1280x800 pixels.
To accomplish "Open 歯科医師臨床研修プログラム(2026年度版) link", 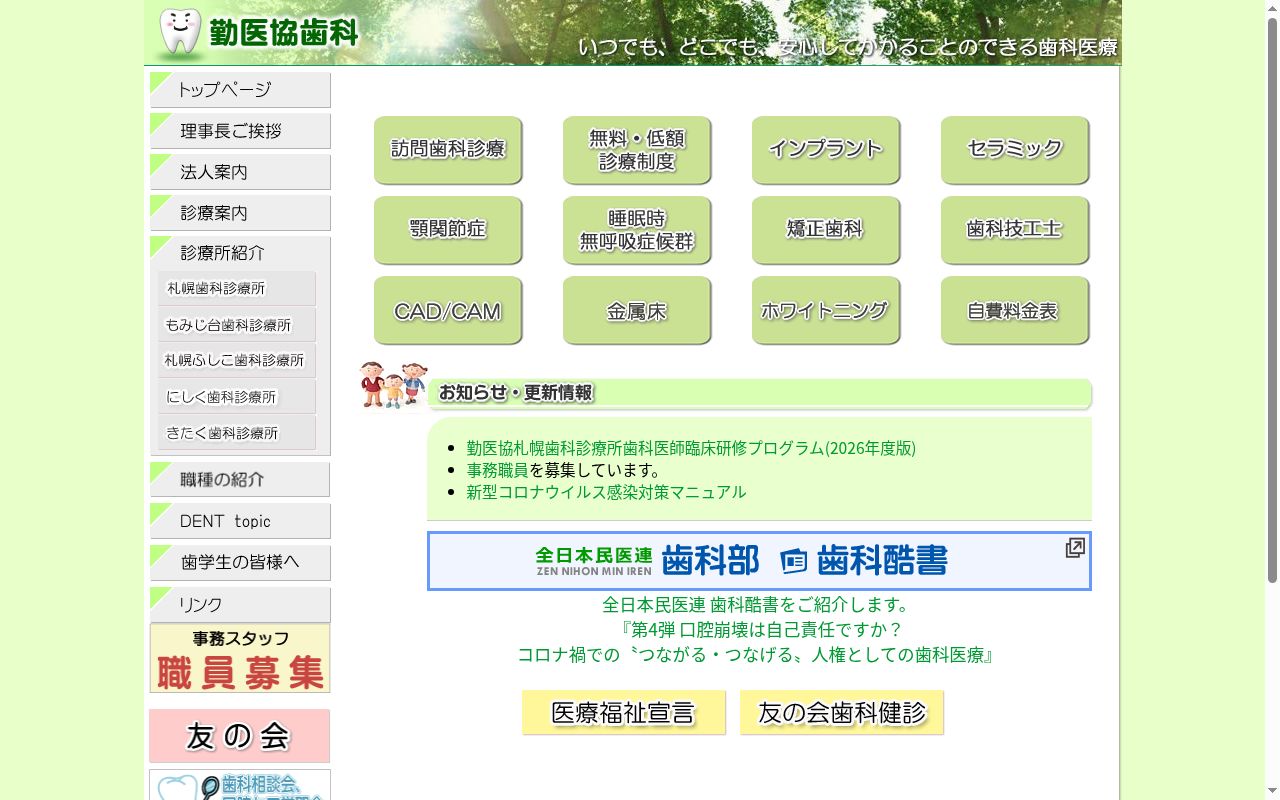I will pyautogui.click(x=691, y=448).
